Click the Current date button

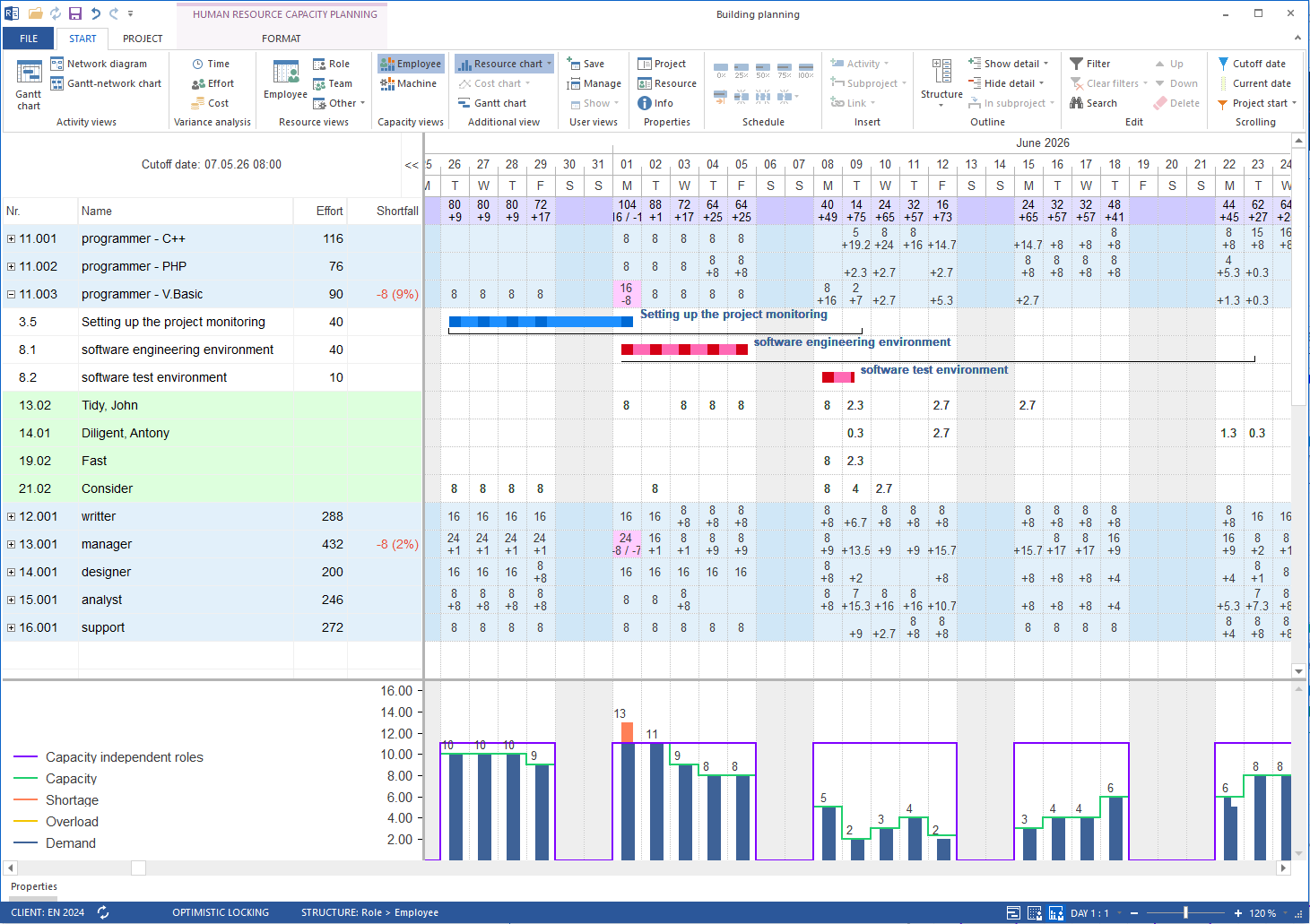pyautogui.click(x=1254, y=83)
